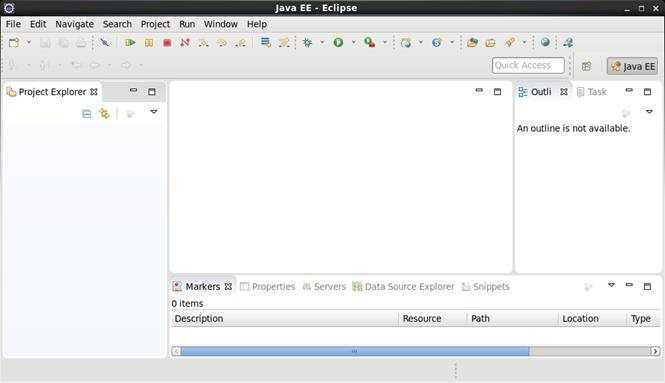The image size is (665, 383).
Task: Maximize the Project Explorer panel
Action: click(152, 92)
